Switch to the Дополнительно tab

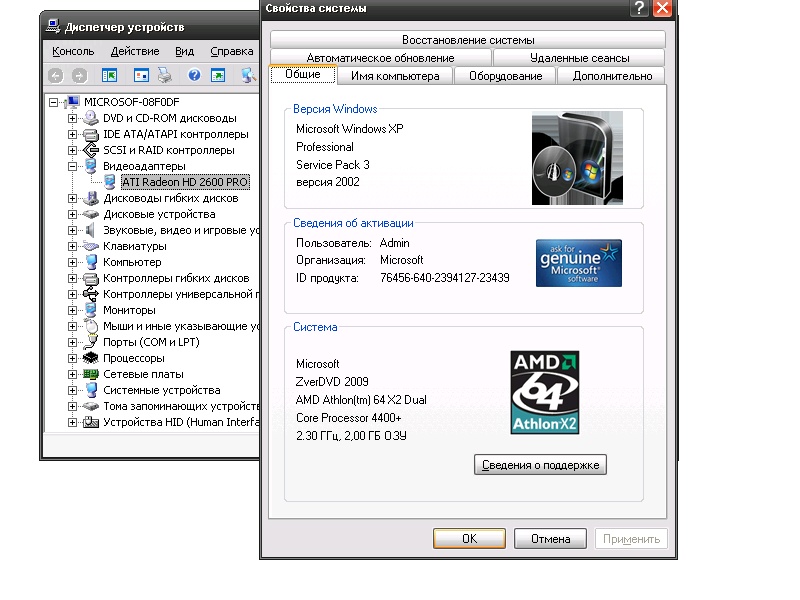click(612, 76)
